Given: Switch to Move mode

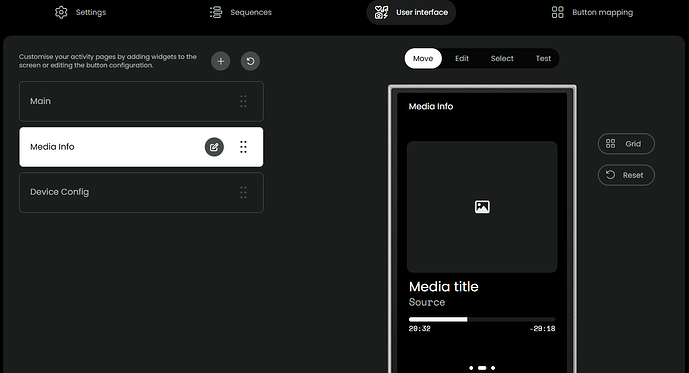Looking at the screenshot, I should (423, 58).
